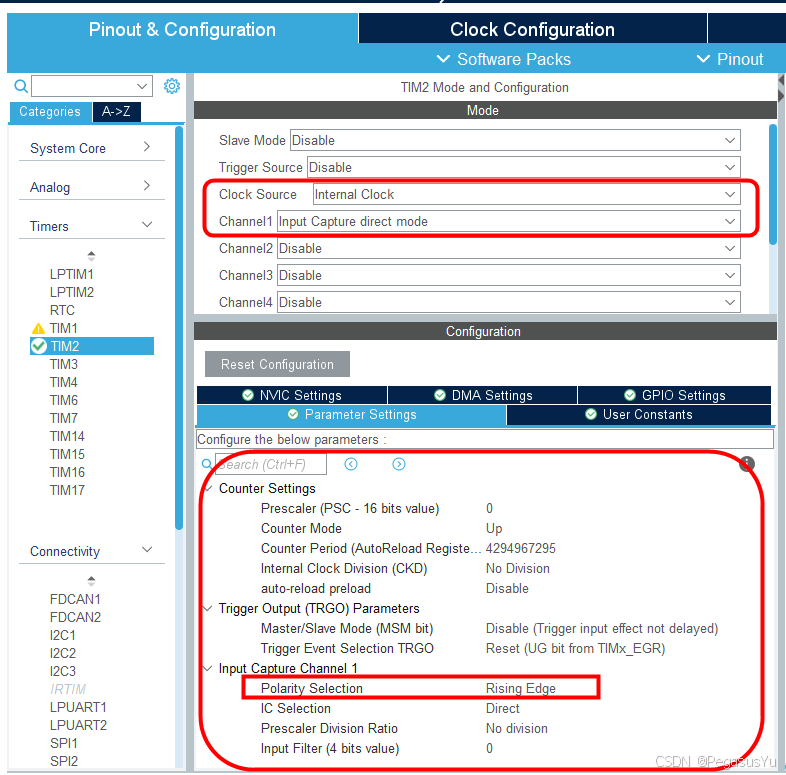Select SPI1 in Connectivity list

pos(64,743)
